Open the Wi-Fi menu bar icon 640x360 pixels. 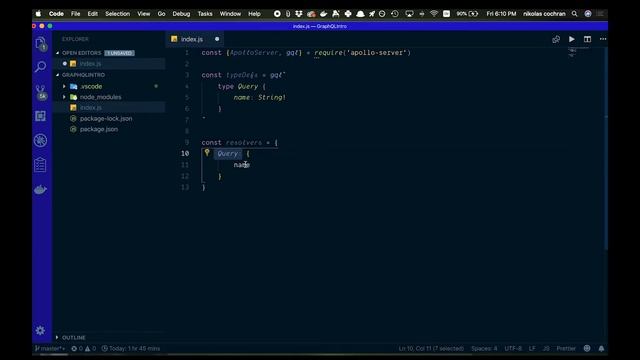click(x=434, y=14)
